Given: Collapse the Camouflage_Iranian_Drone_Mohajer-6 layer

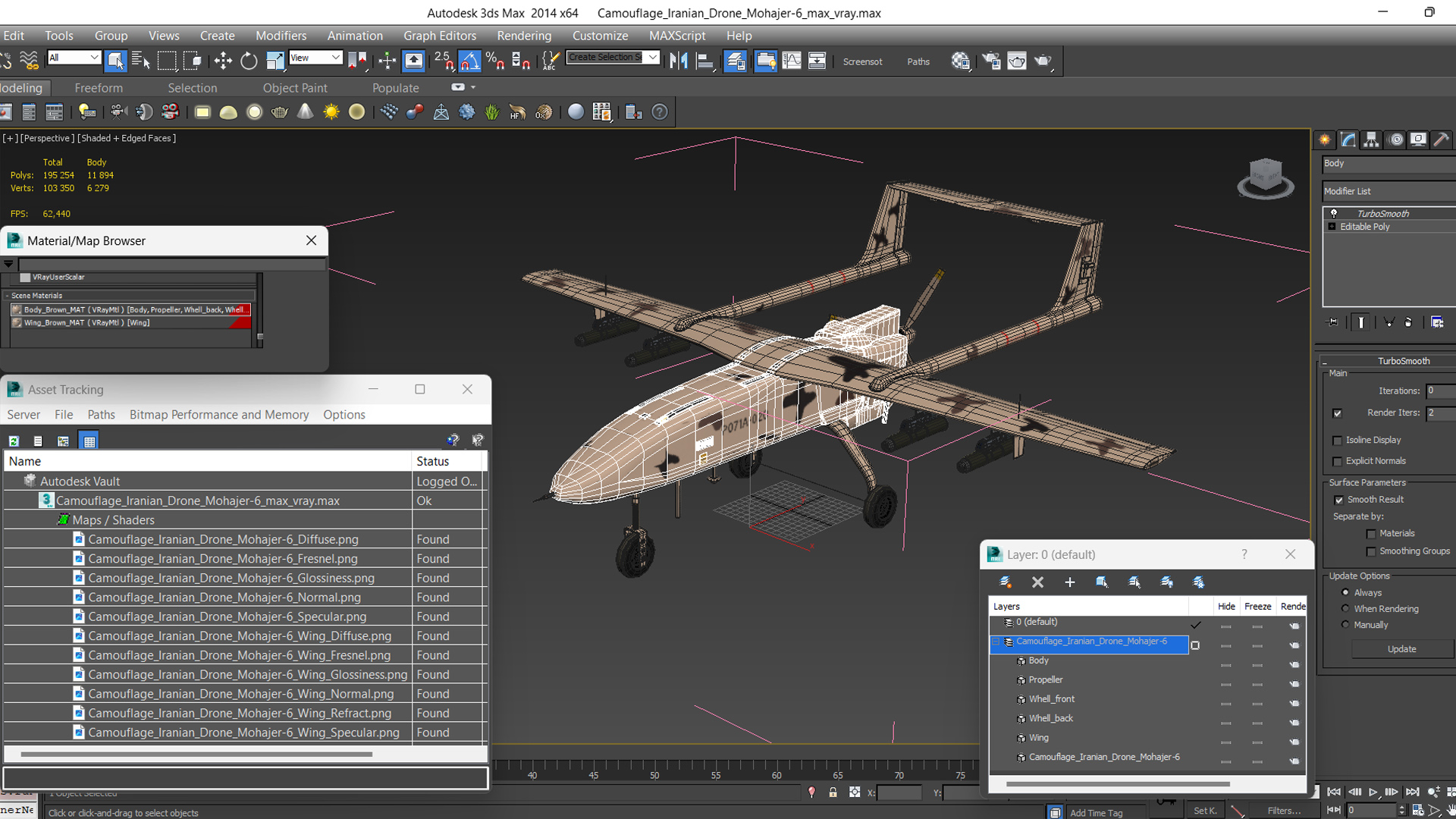Looking at the screenshot, I should 996,642.
